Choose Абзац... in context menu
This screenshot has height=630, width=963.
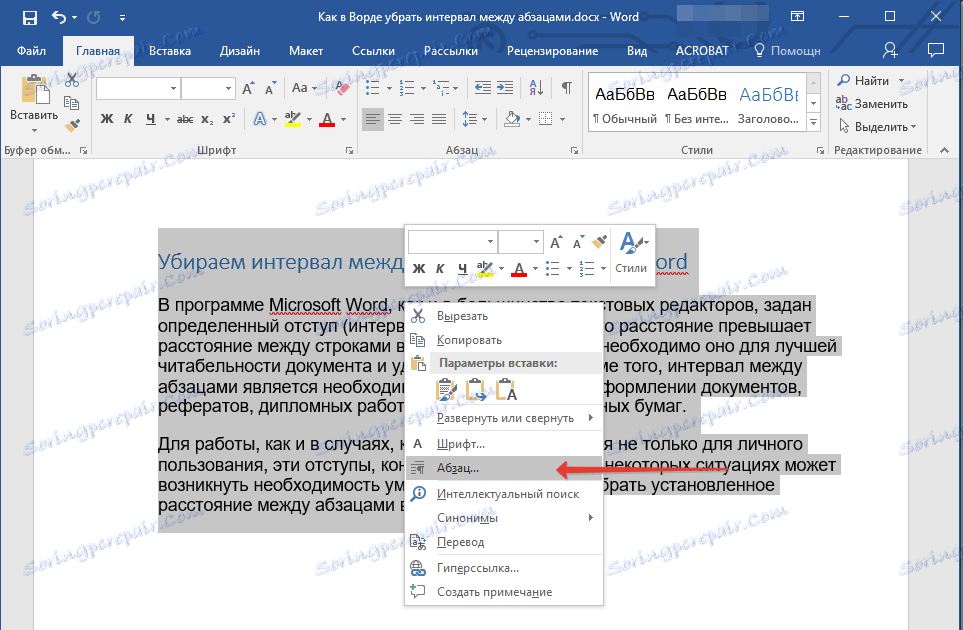[x=504, y=468]
